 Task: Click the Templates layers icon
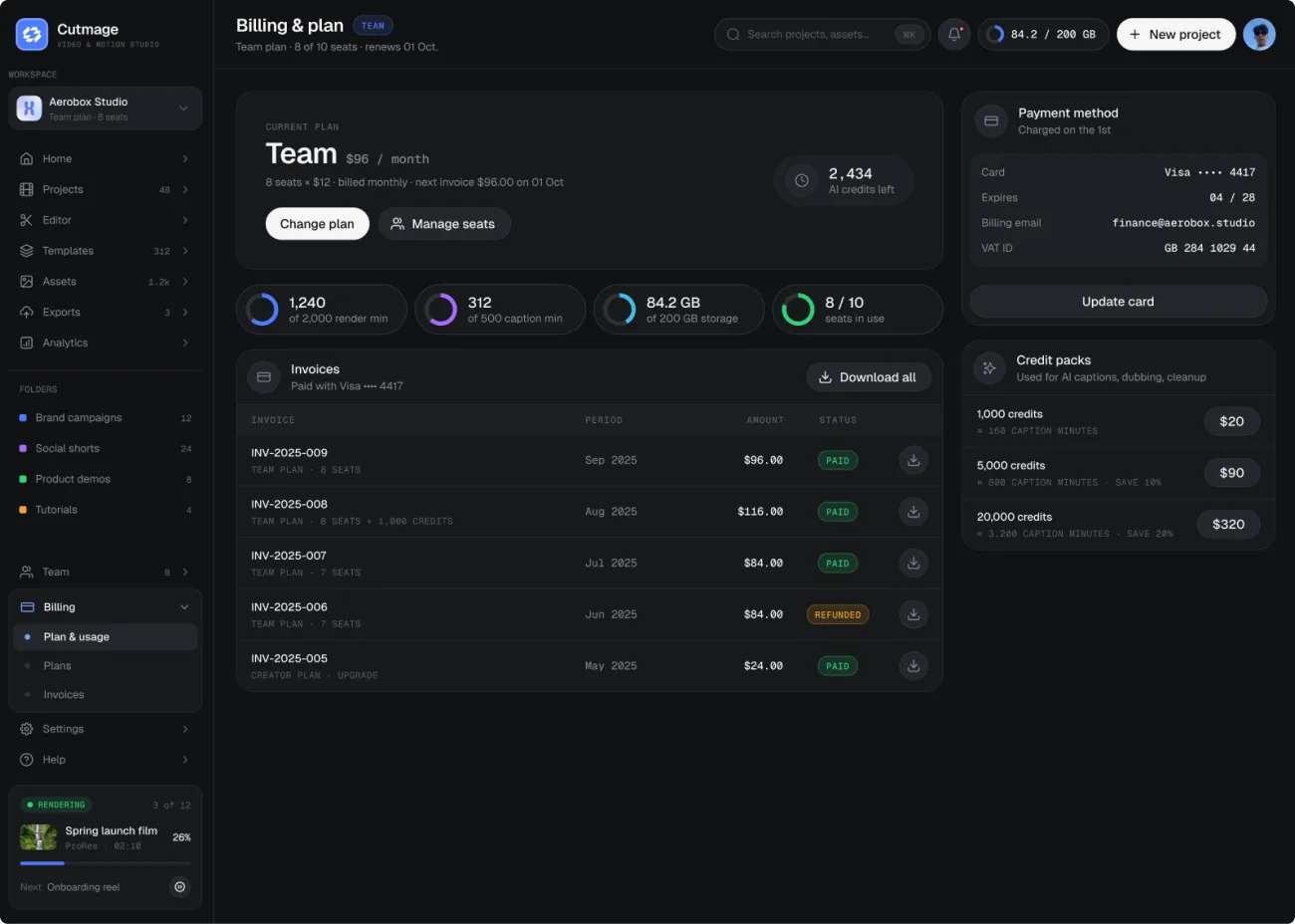tap(27, 251)
